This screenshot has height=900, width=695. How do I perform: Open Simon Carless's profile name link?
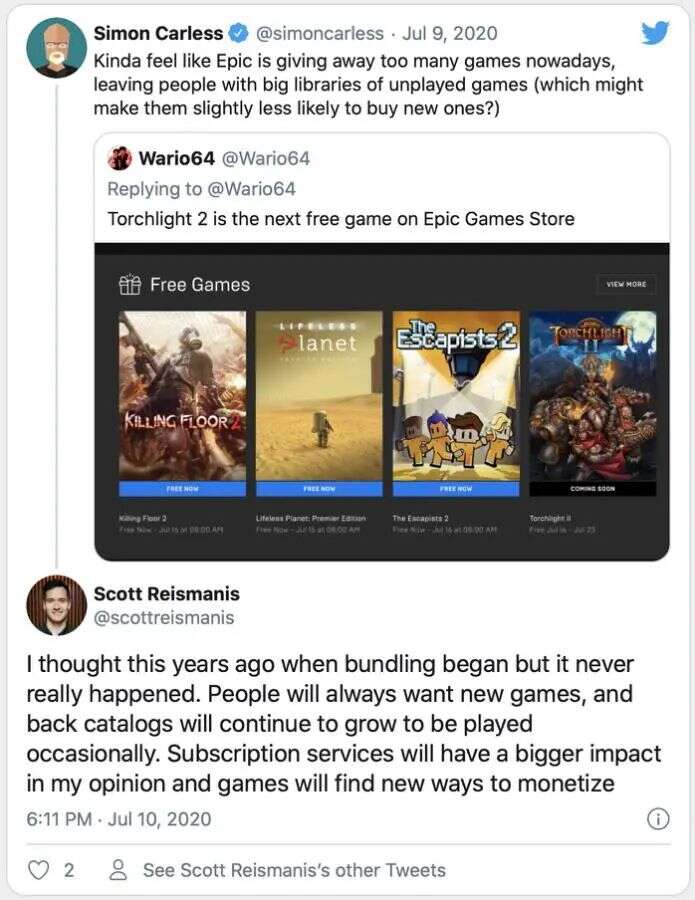158,33
